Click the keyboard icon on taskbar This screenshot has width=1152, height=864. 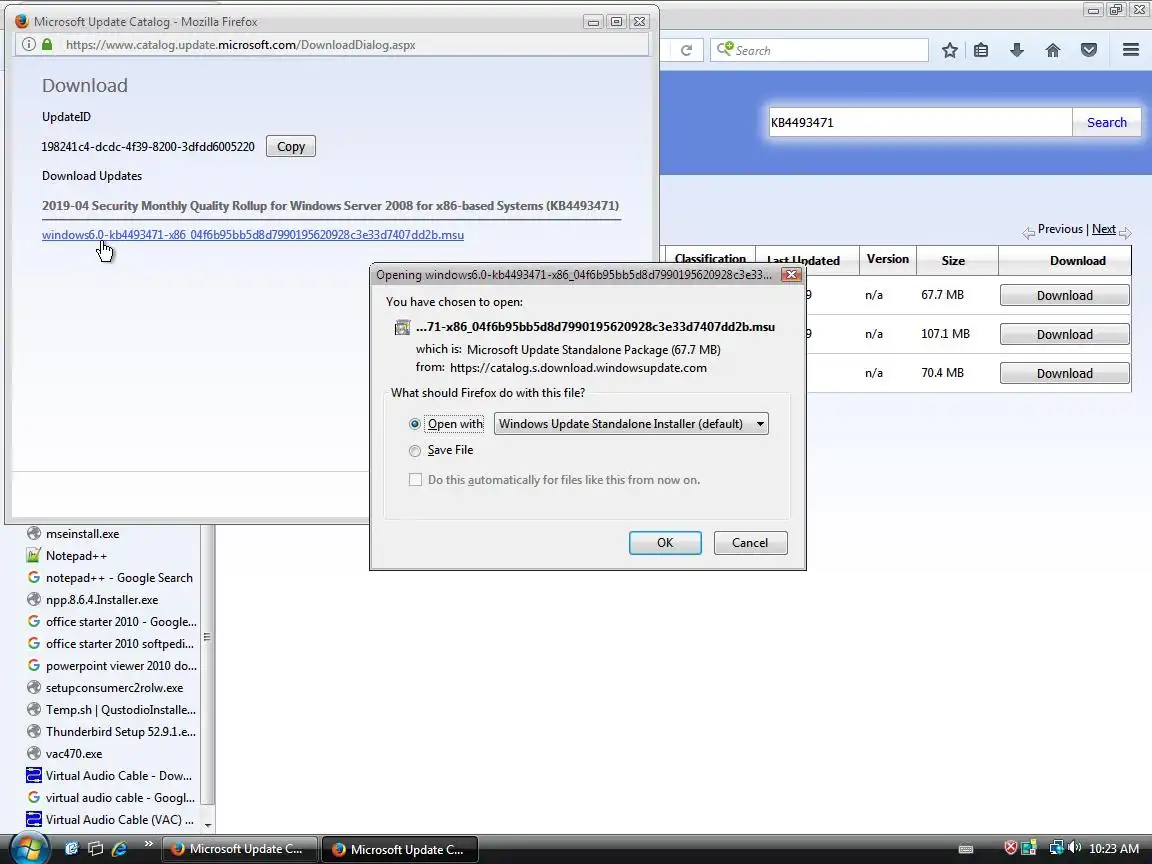tap(966, 849)
